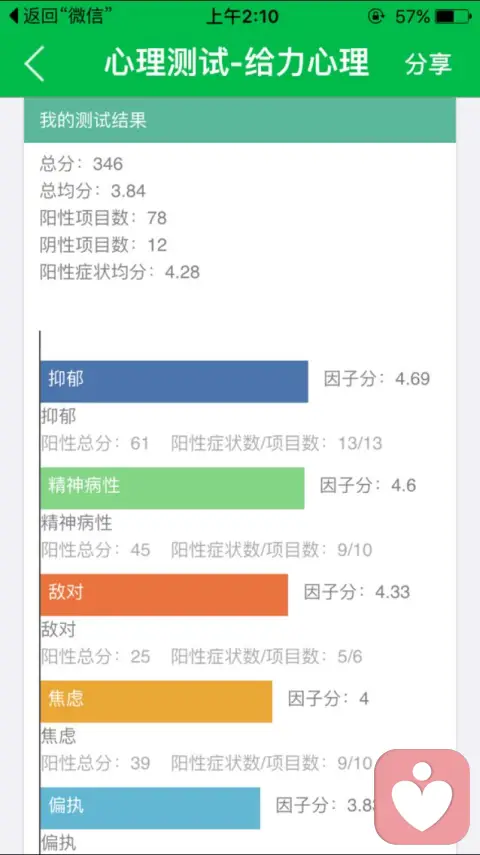Tap the 我的测试结果 section header
The width and height of the screenshot is (480, 855).
pyautogui.click(x=240, y=121)
